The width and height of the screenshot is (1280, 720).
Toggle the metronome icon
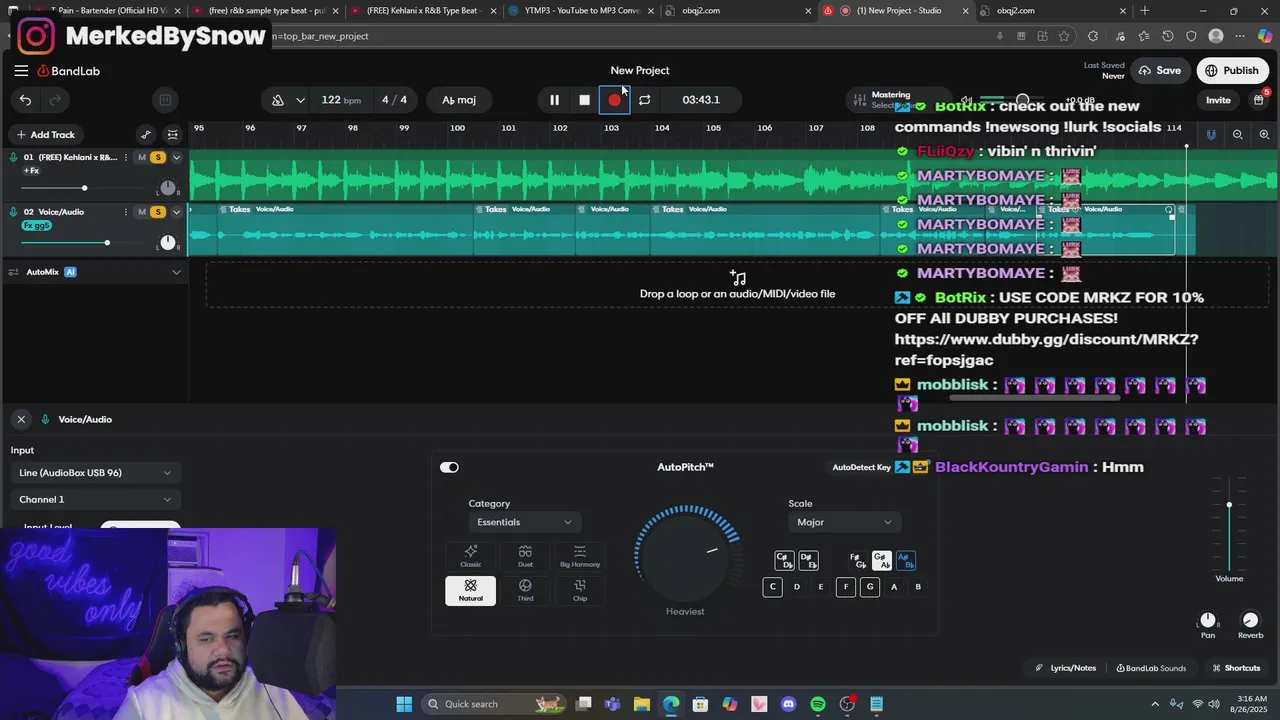point(278,100)
